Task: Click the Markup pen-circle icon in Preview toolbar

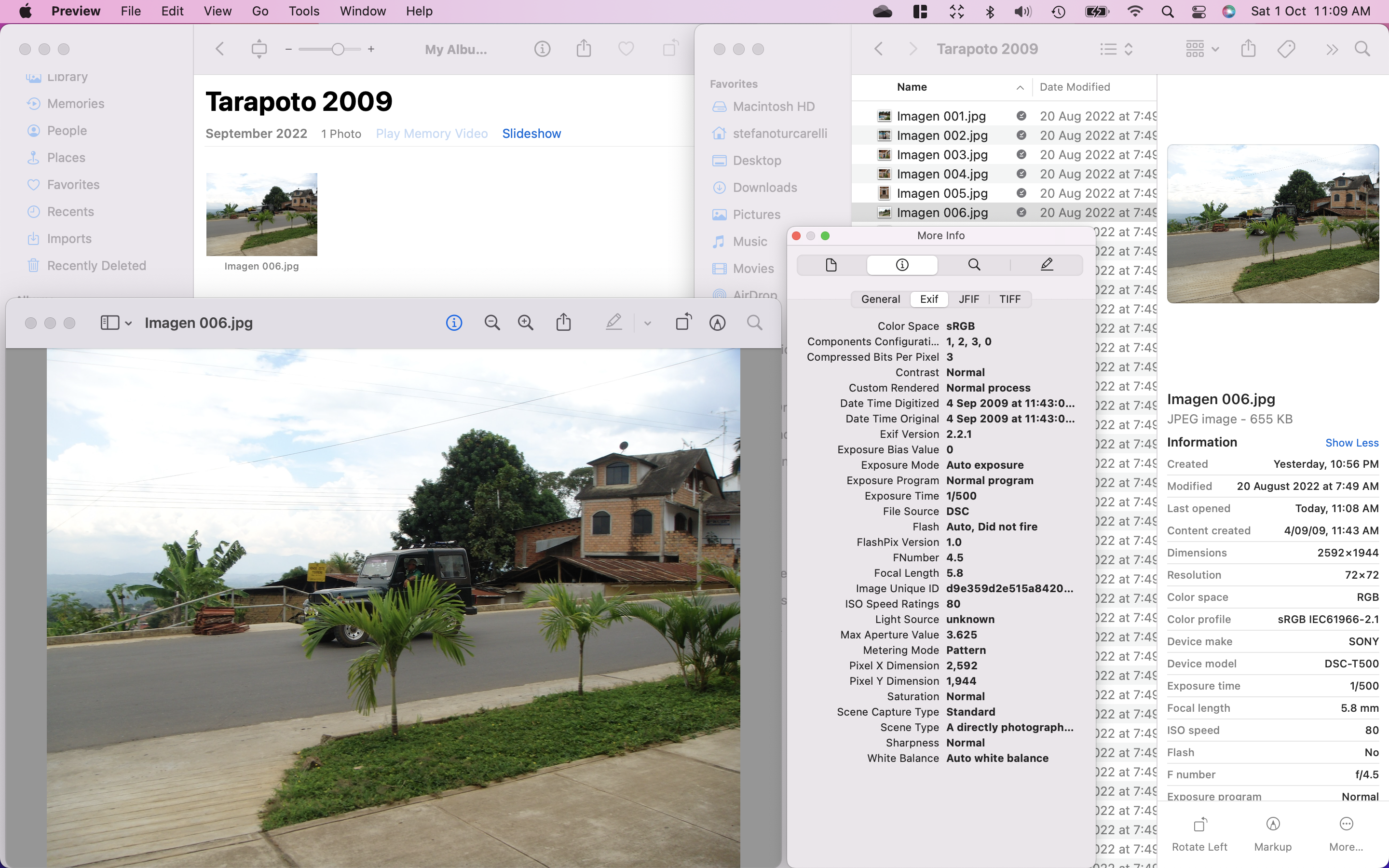Action: tap(717, 323)
